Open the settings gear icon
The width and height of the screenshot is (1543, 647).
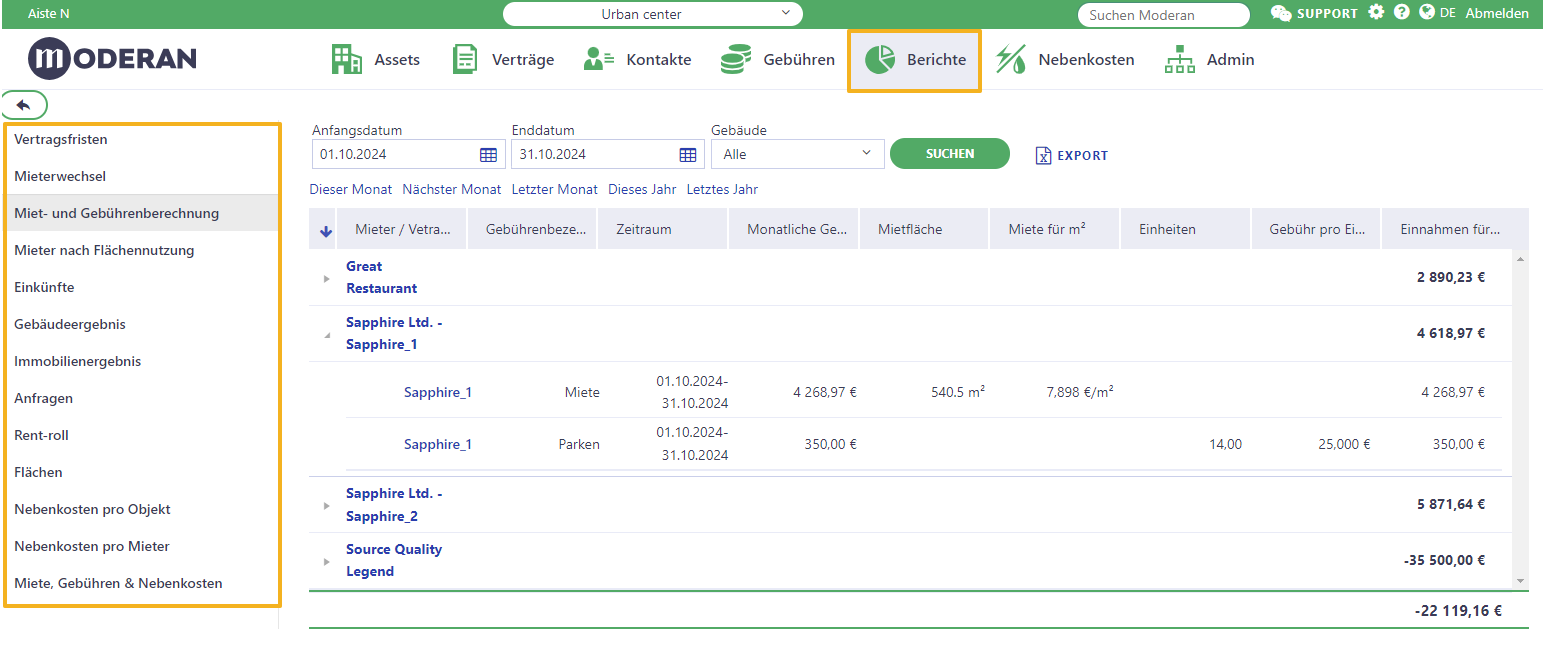click(1377, 12)
